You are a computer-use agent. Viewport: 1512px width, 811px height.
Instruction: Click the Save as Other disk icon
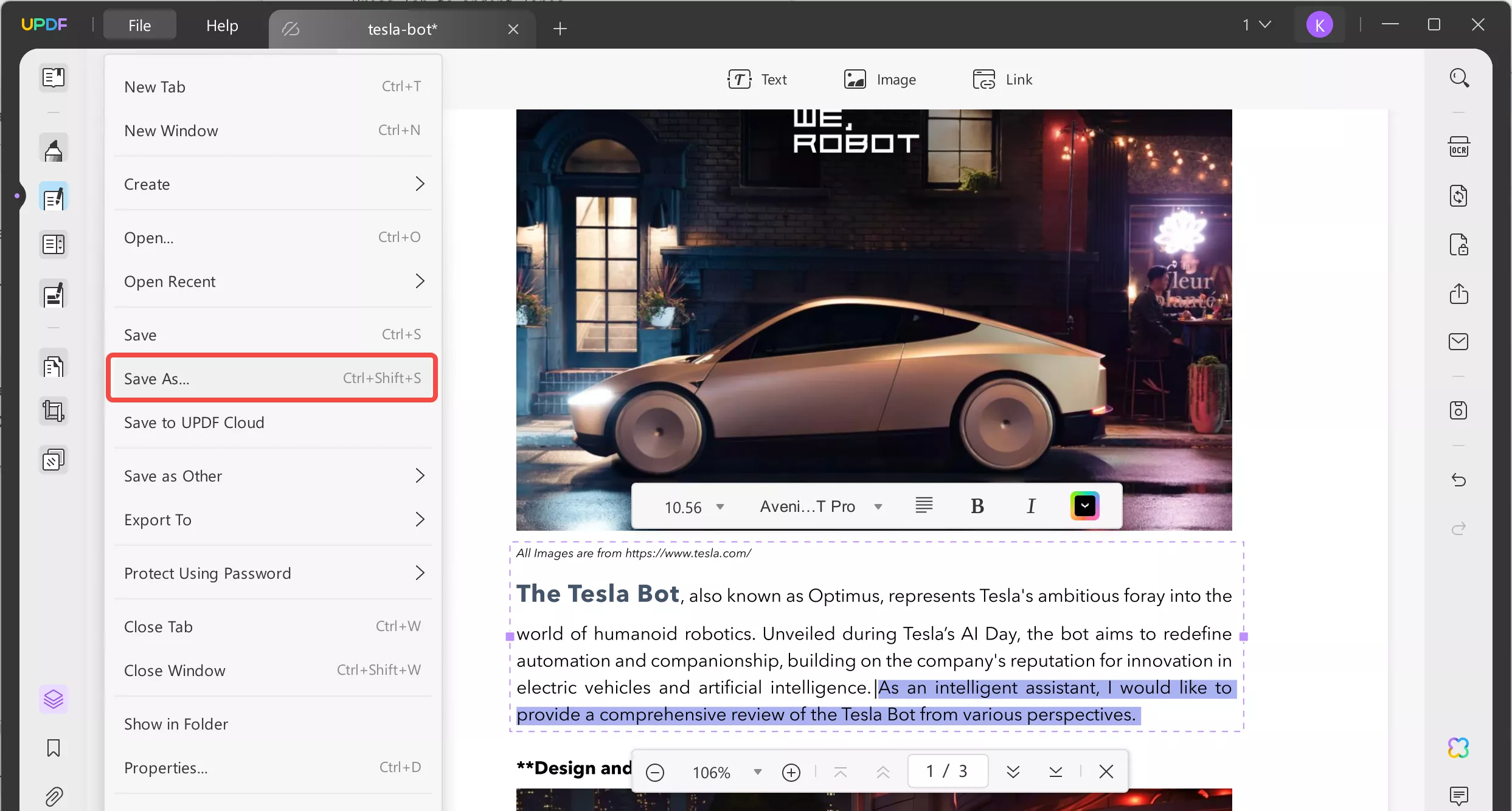coord(1459,410)
